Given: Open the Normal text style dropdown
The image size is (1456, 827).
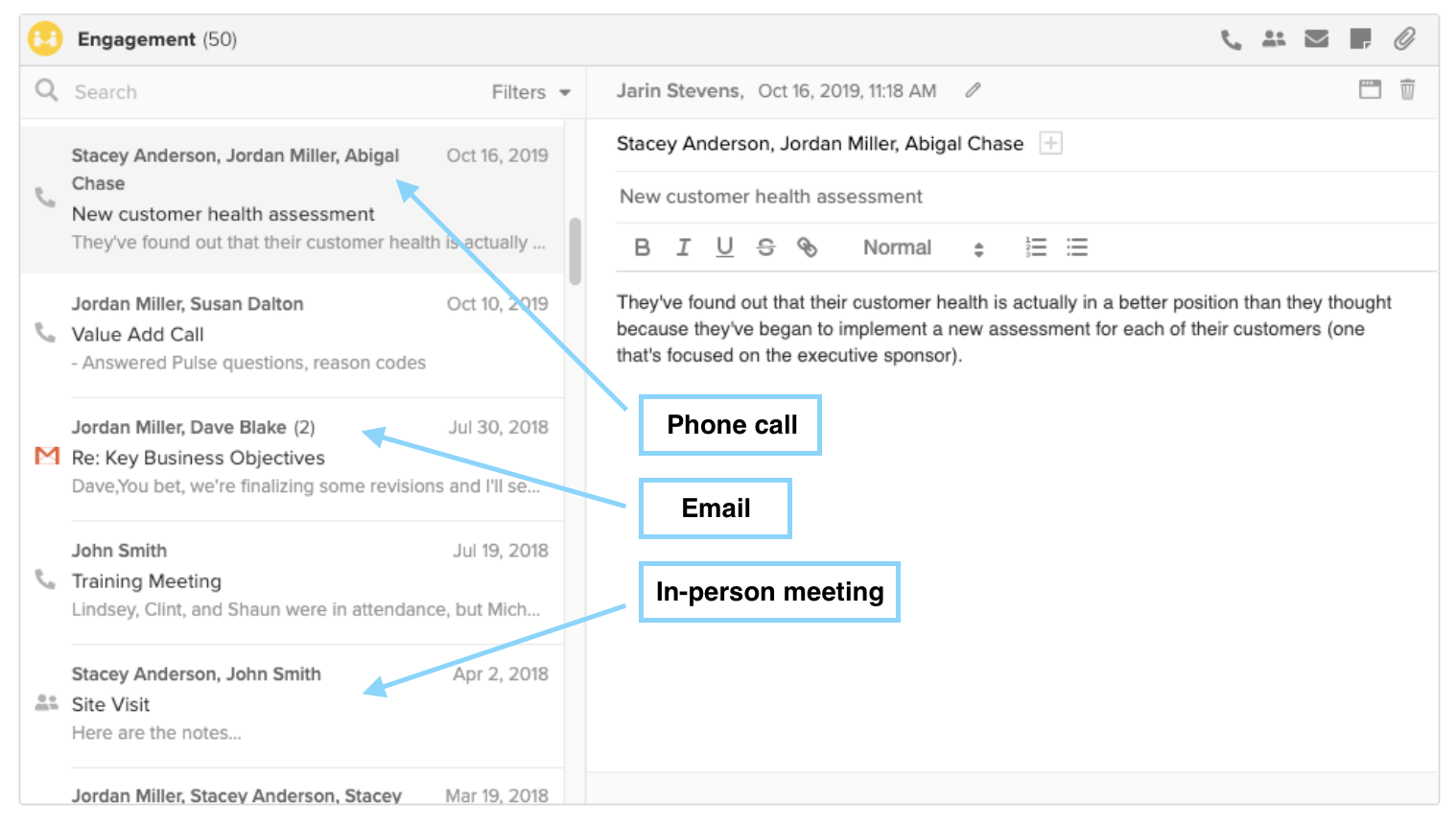Looking at the screenshot, I should tap(923, 248).
